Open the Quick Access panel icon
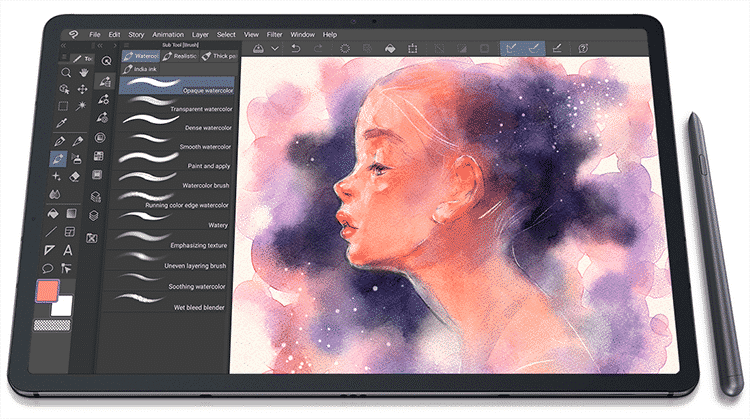 106,60
